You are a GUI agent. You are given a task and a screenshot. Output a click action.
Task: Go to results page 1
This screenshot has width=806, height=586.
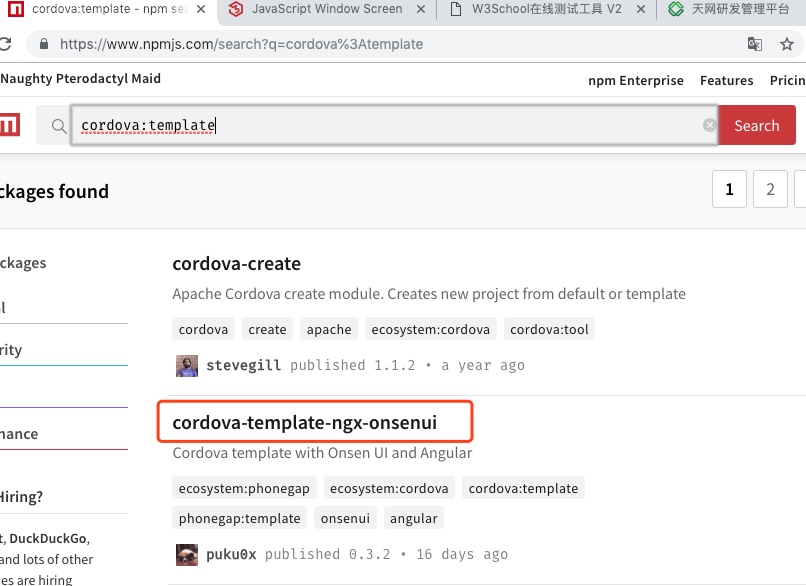click(729, 189)
